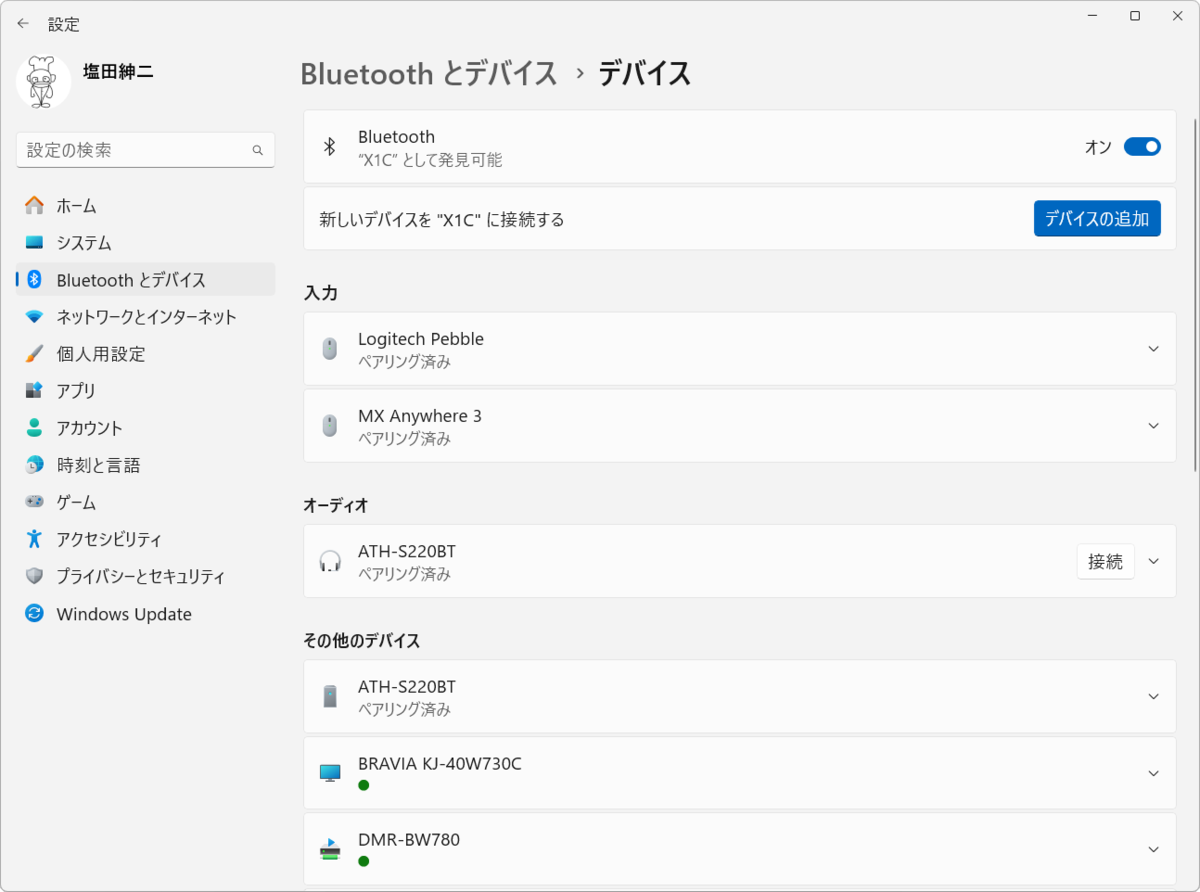This screenshot has width=1200, height=892.
Task: Open アプリ settings from the sidebar
Action: click(34, 391)
